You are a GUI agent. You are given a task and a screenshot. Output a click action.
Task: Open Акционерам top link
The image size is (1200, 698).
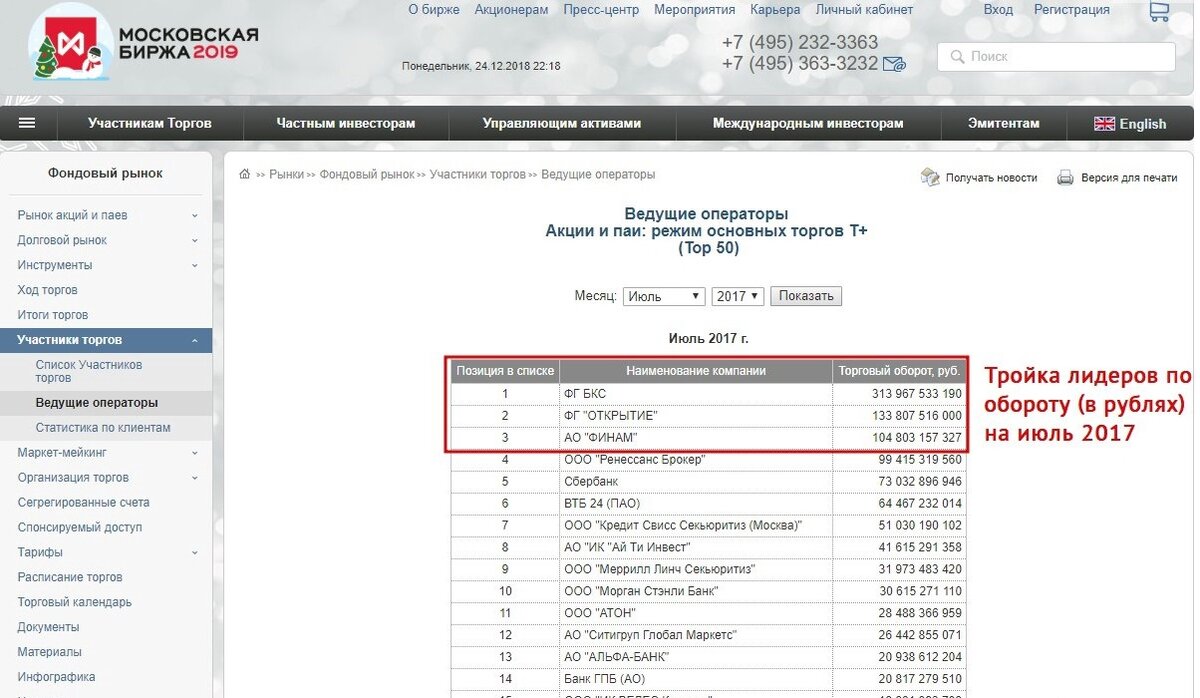point(512,10)
